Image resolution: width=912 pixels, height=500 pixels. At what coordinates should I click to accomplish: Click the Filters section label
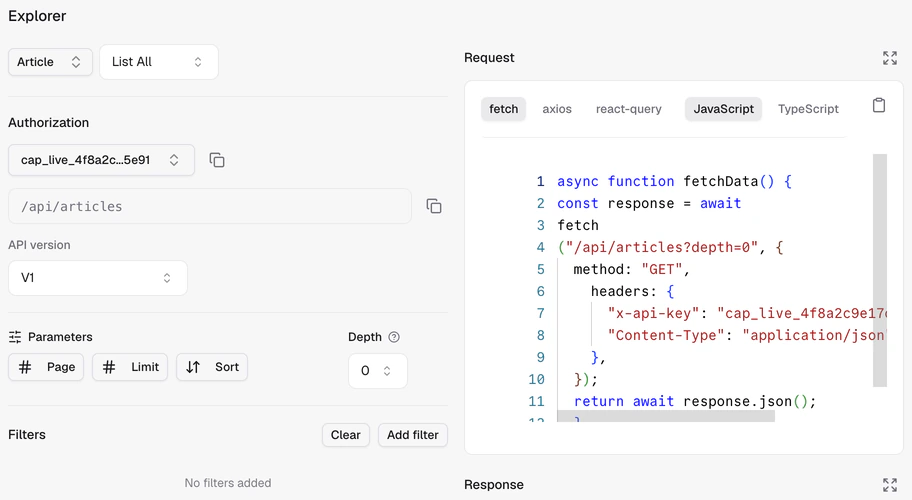tap(27, 434)
